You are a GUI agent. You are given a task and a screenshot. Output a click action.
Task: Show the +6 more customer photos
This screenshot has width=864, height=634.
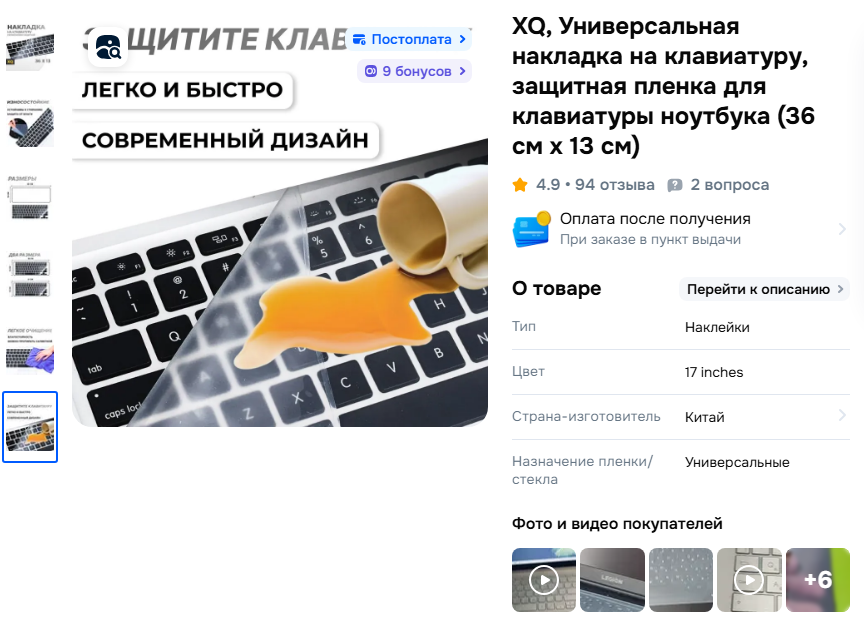click(818, 579)
